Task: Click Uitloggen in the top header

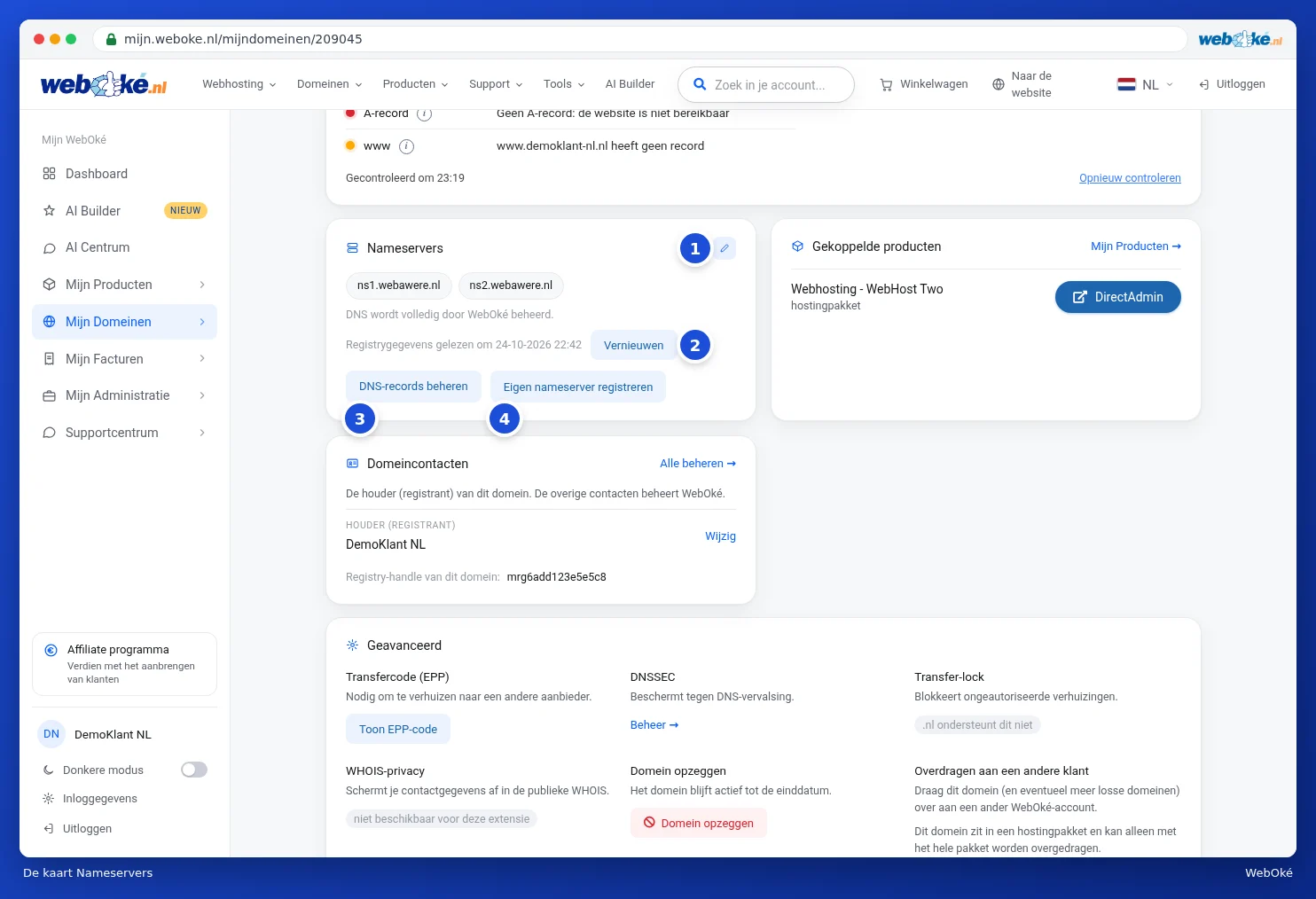Action: coord(1233,84)
